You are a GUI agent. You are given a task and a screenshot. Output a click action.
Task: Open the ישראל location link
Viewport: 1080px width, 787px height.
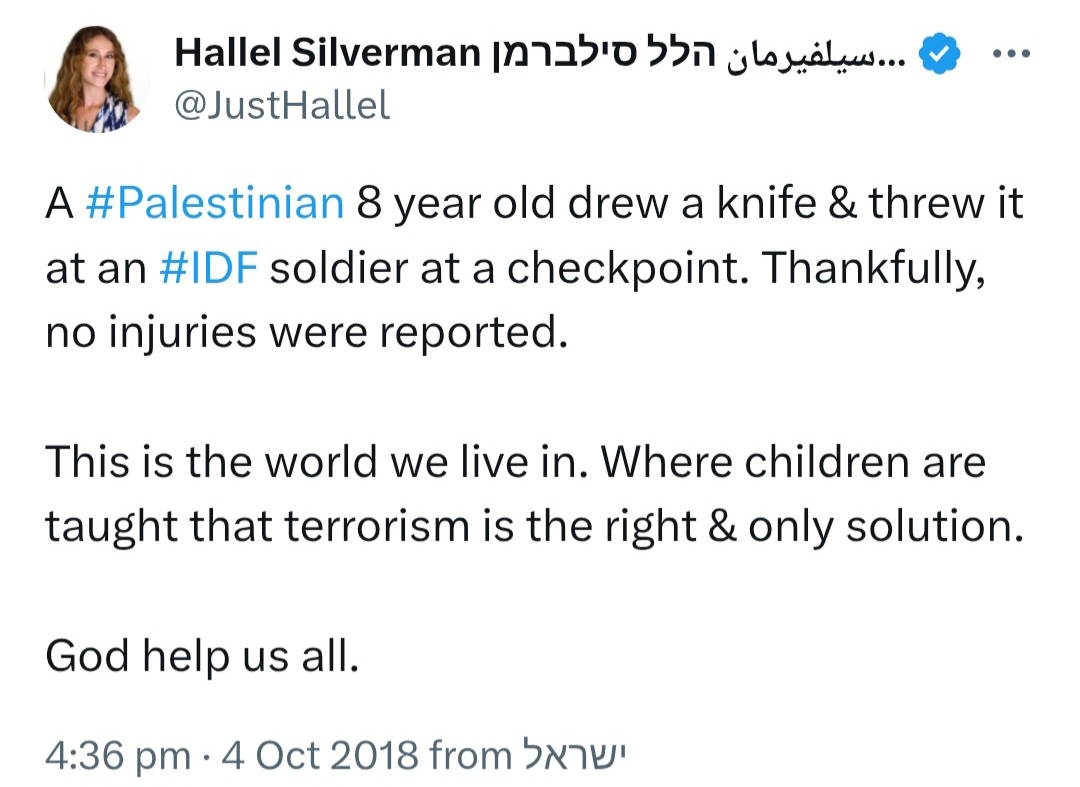point(573,755)
